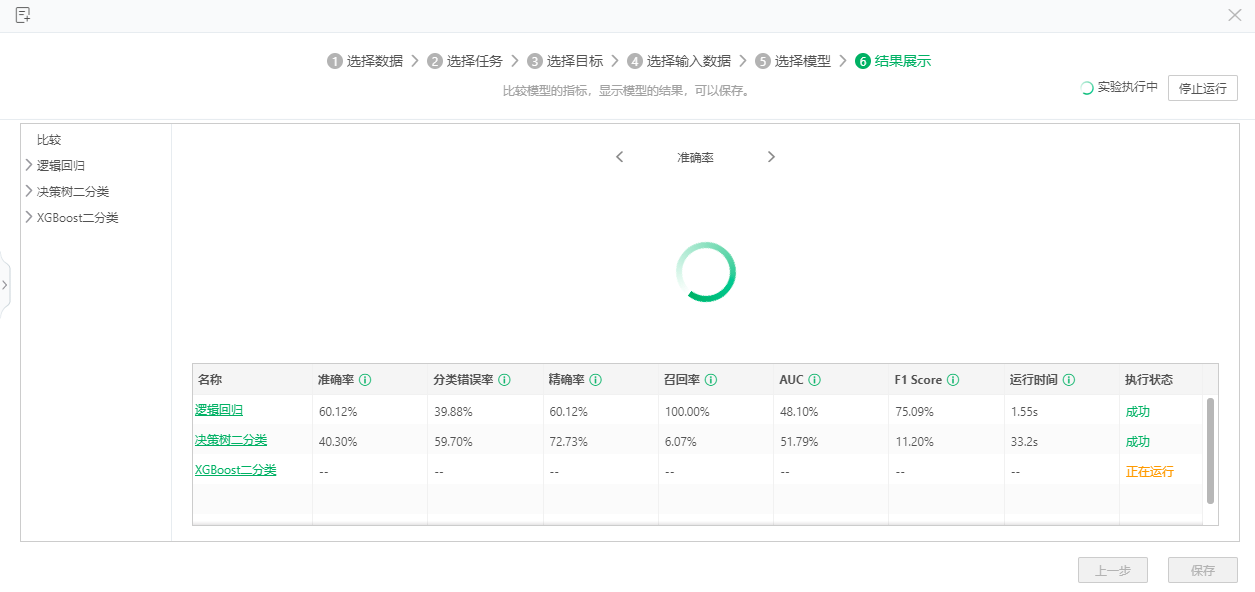The image size is (1255, 592).
Task: Click the 停止运行 button
Action: [x=1203, y=88]
